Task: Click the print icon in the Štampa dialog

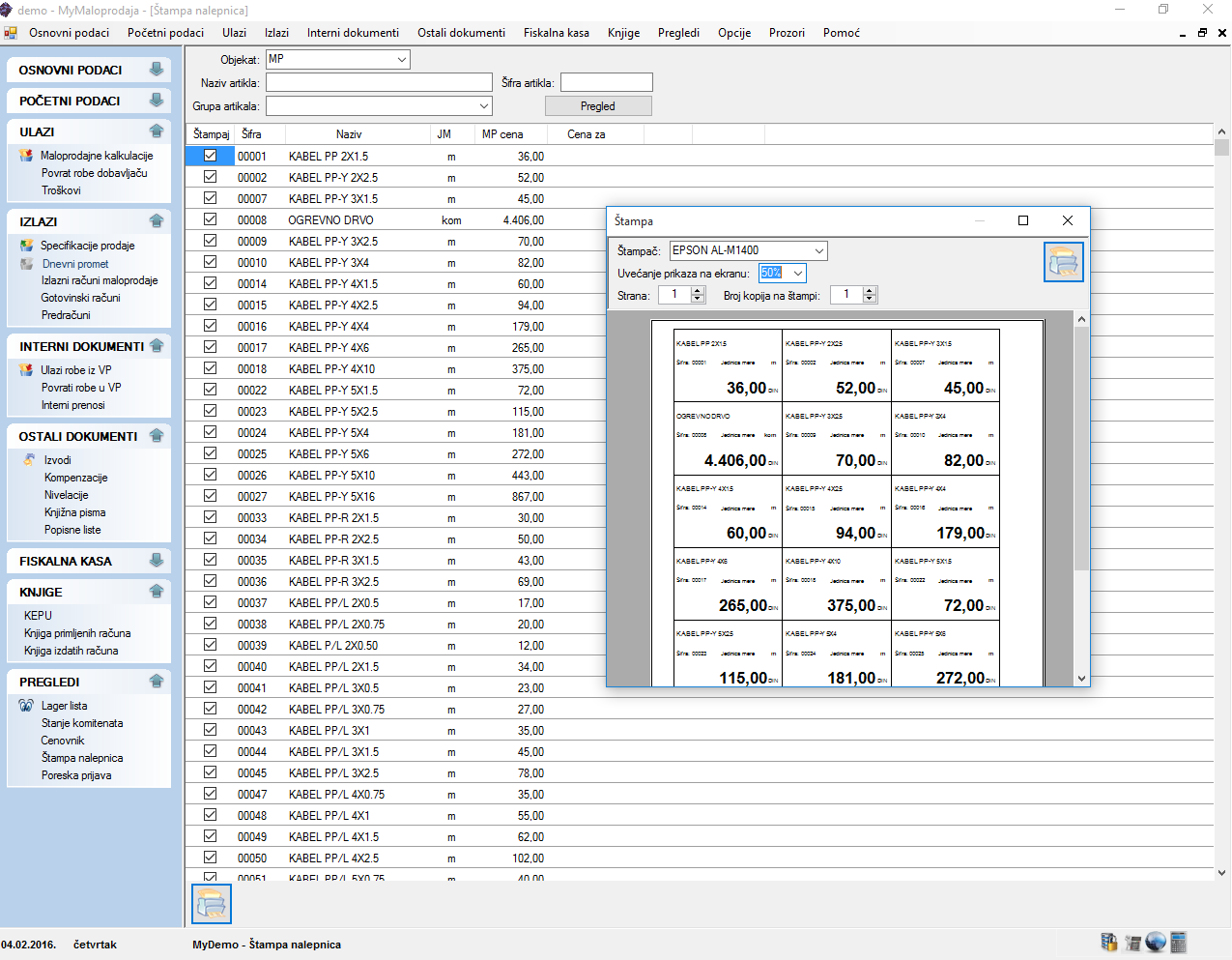Action: 1063,262
